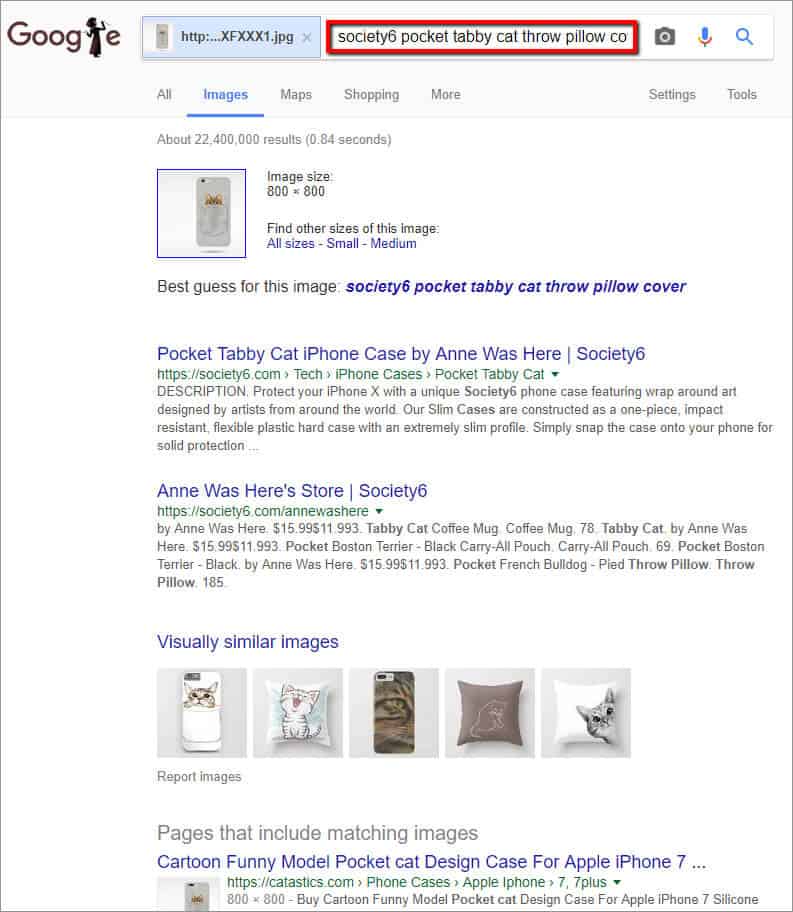Screen dimensions: 793x912
Task: View Medium sized versions of the image
Action: (x=393, y=243)
